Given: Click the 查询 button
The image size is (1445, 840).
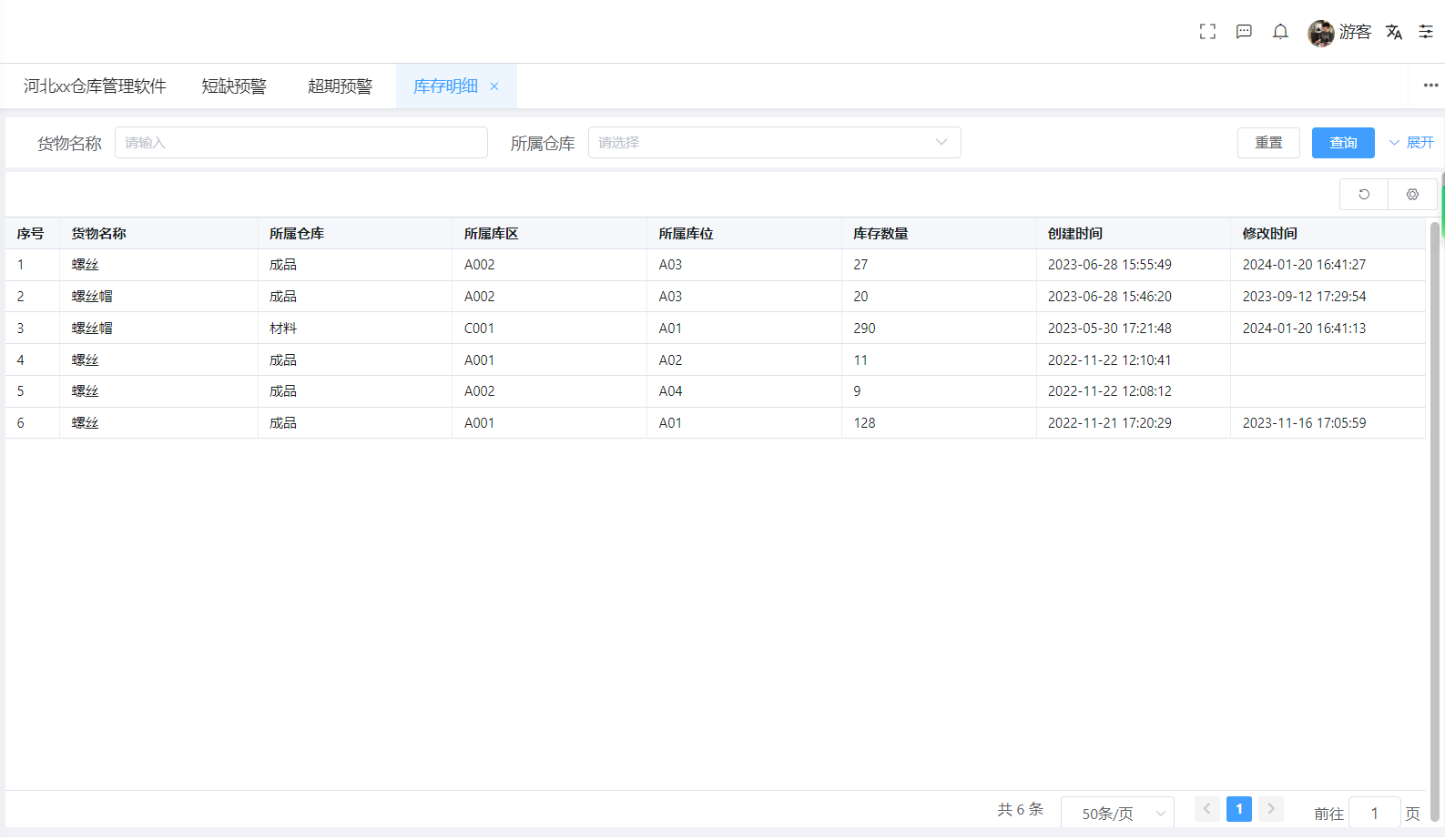Looking at the screenshot, I should 1343,143.
